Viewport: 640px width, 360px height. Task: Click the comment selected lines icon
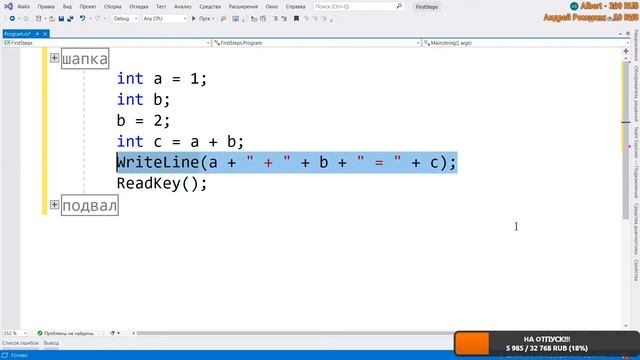[x=276, y=19]
